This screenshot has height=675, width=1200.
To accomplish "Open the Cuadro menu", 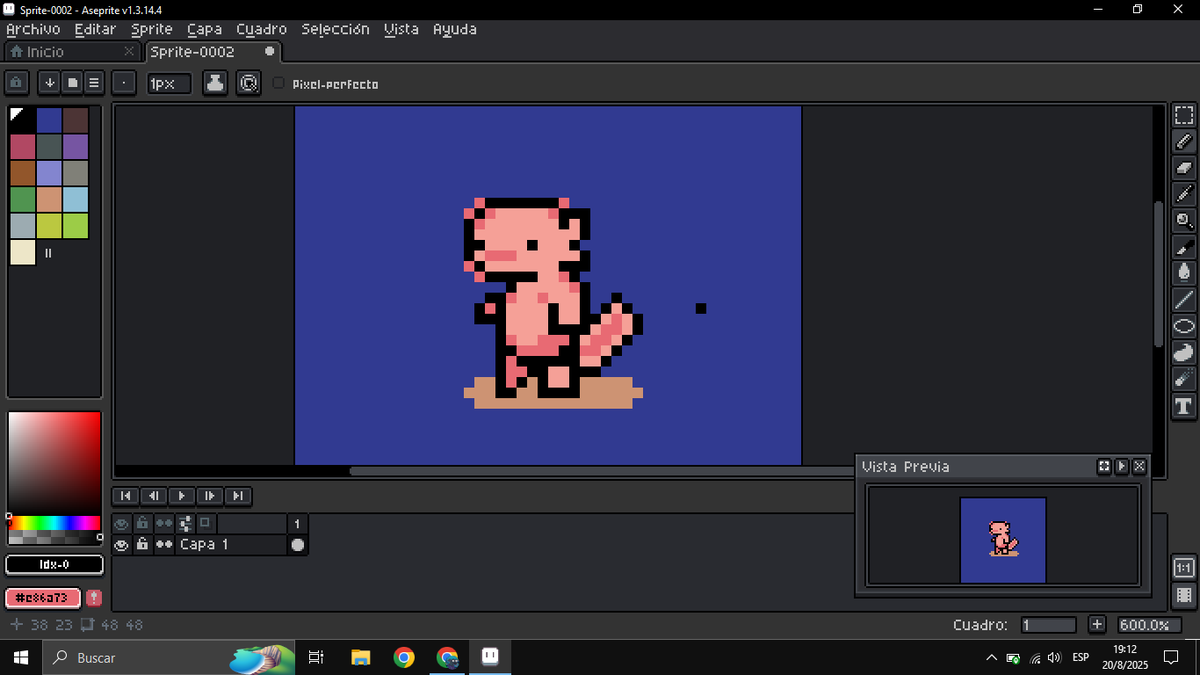I will (261, 29).
